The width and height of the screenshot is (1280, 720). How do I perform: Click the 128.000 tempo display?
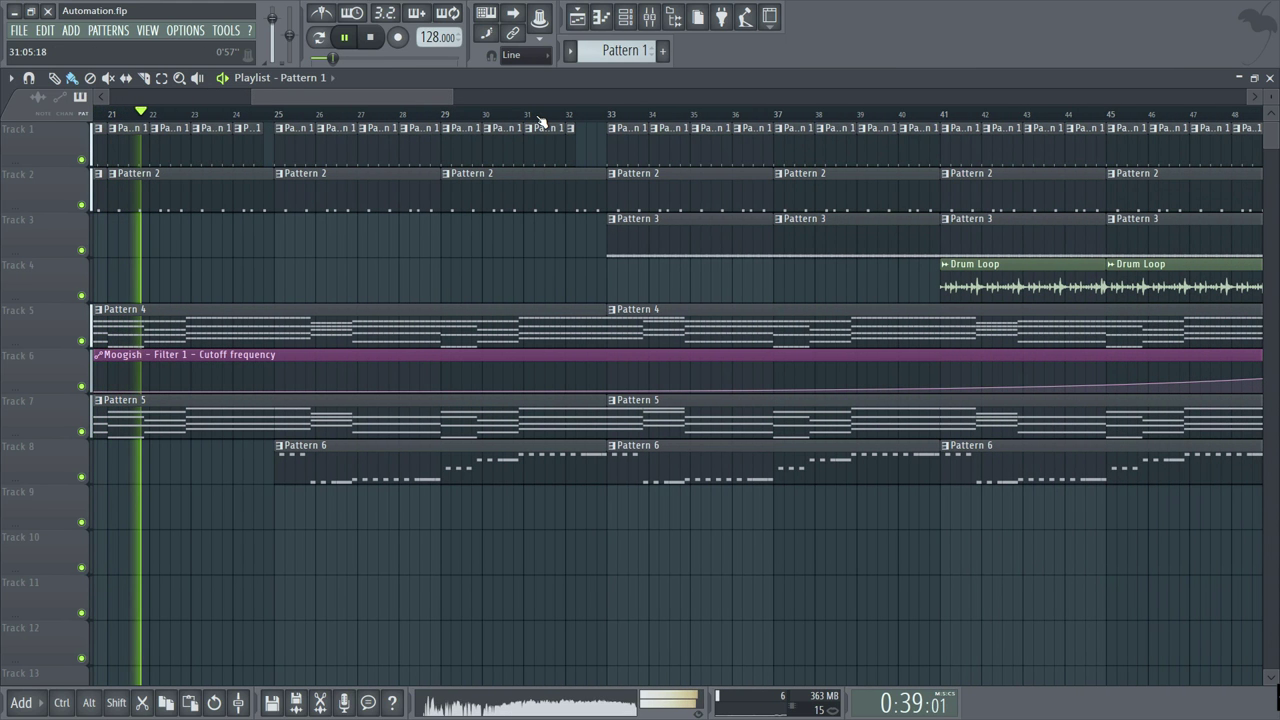(438, 37)
